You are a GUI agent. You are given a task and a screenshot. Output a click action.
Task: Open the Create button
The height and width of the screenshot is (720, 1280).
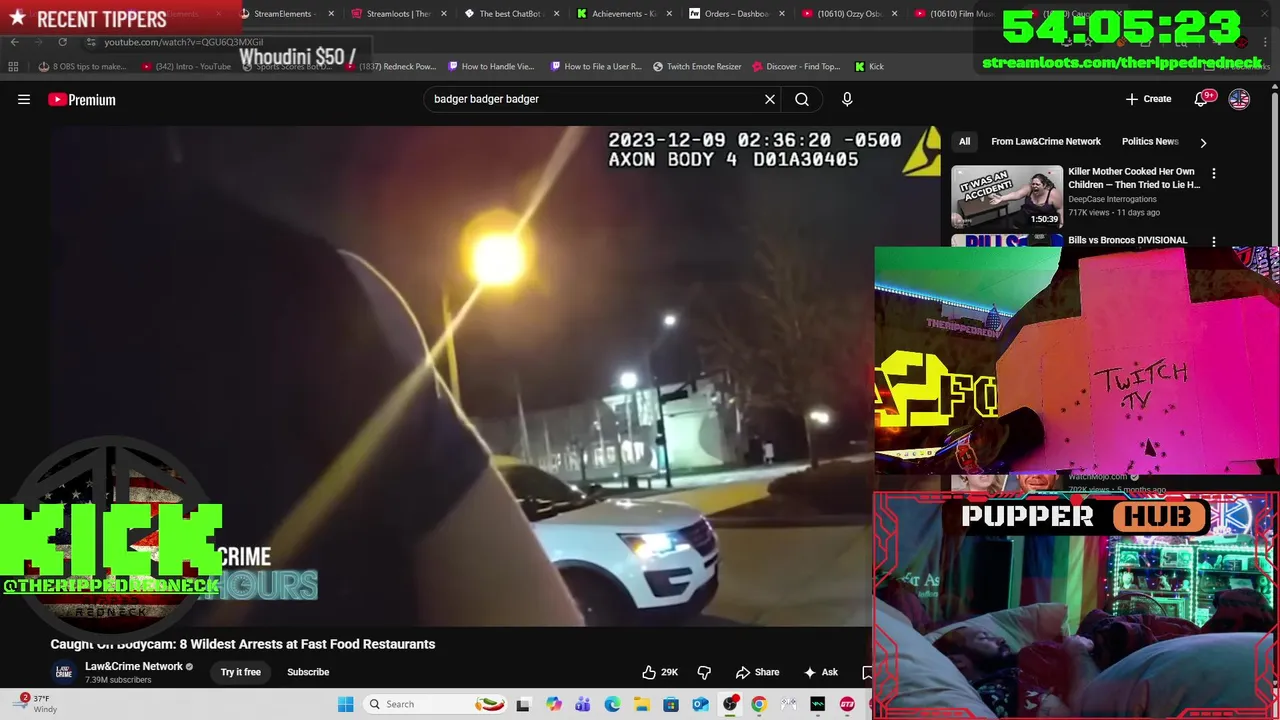(1148, 99)
